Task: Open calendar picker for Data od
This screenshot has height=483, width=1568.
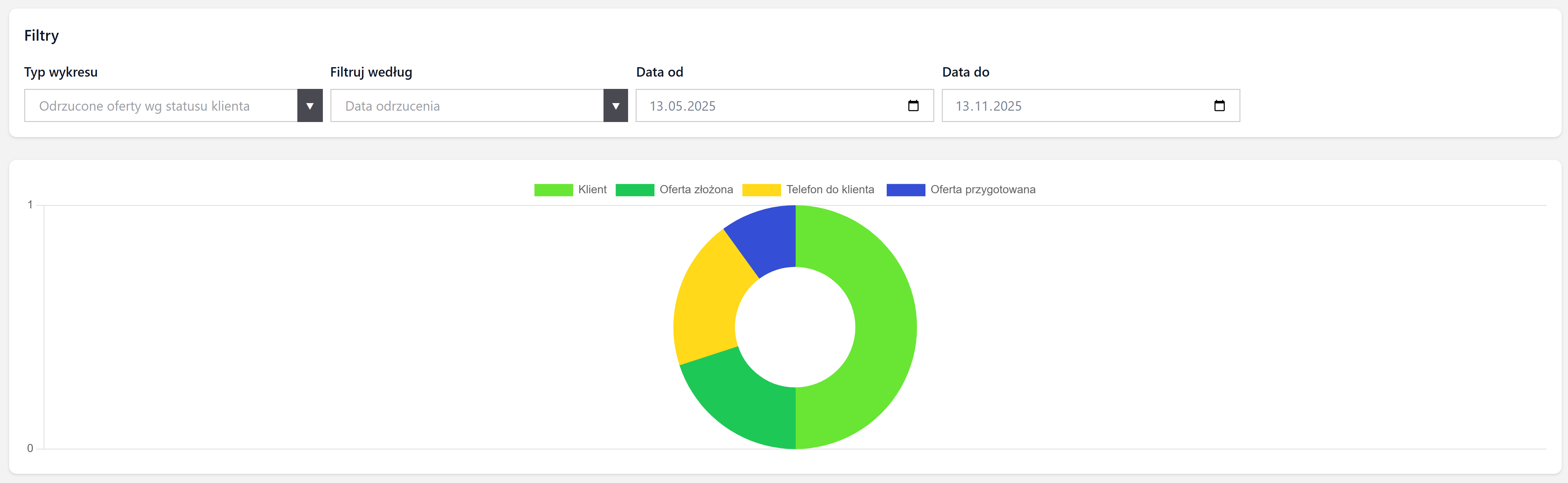Action: pyautogui.click(x=913, y=106)
